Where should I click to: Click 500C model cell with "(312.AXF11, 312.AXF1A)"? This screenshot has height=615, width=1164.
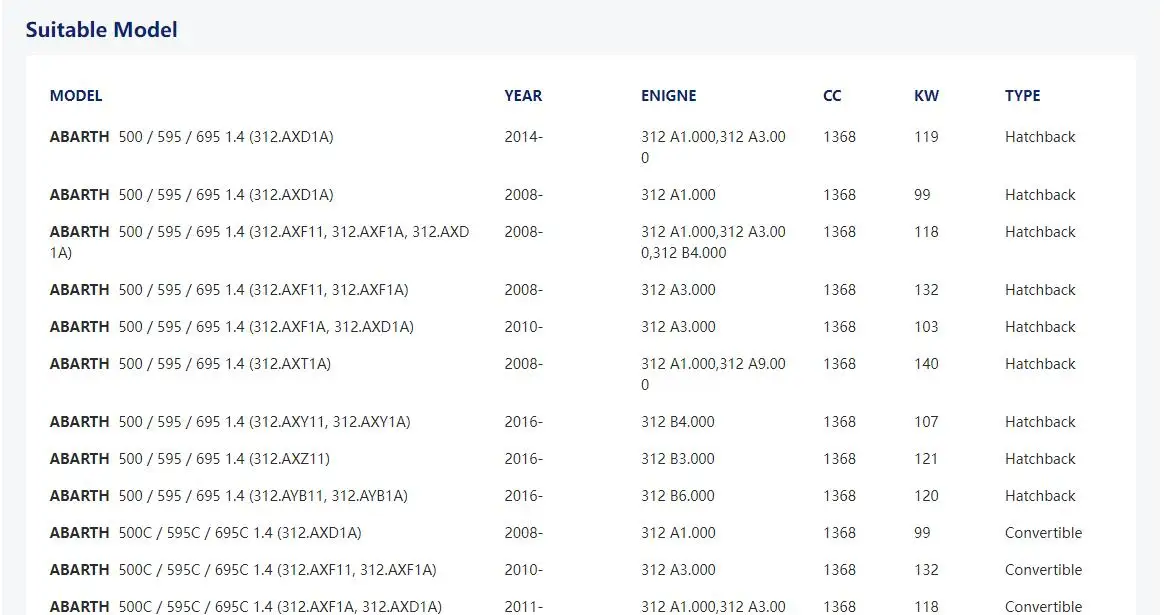243,570
